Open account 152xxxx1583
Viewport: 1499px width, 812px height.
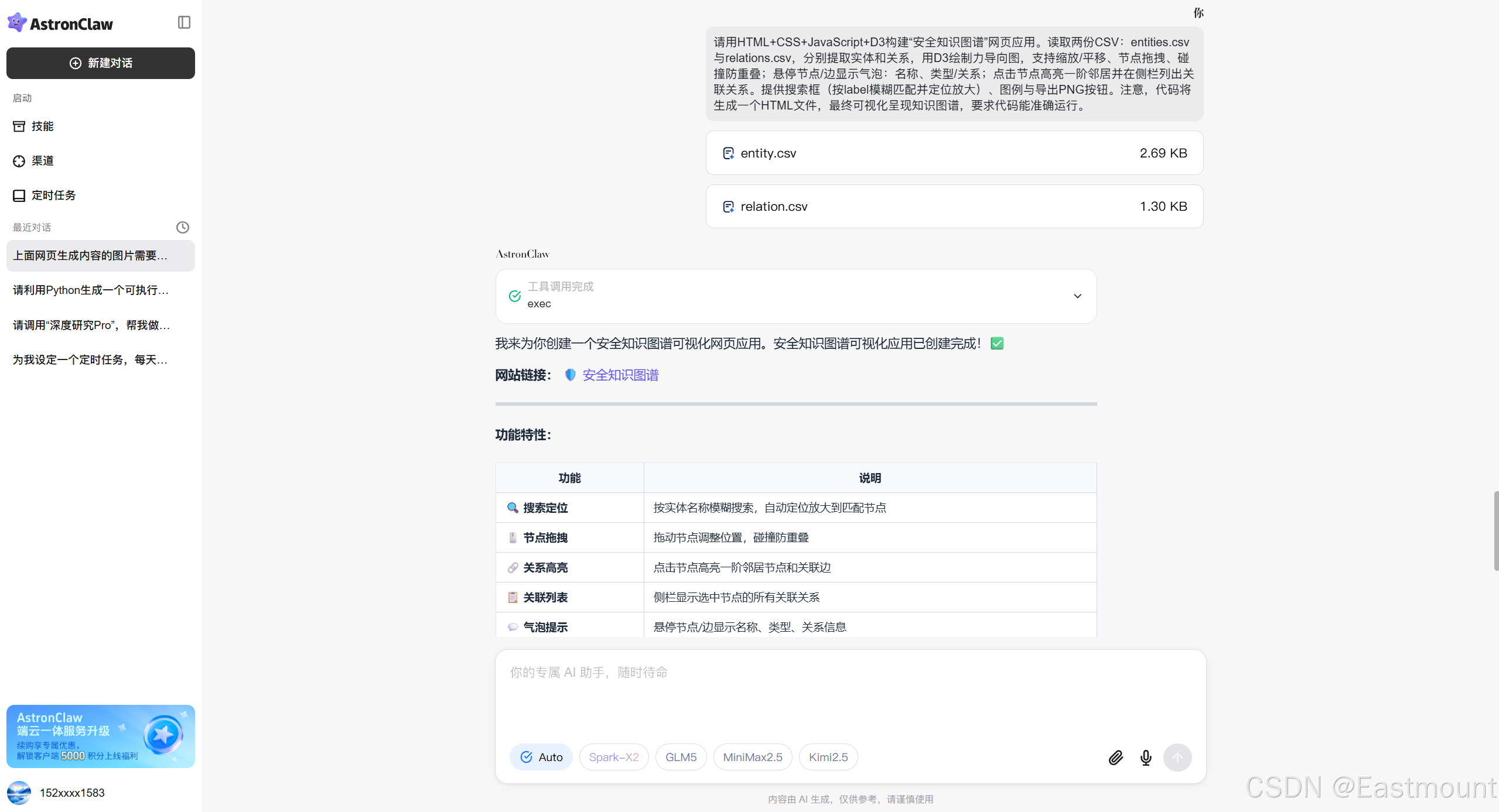tap(72, 793)
